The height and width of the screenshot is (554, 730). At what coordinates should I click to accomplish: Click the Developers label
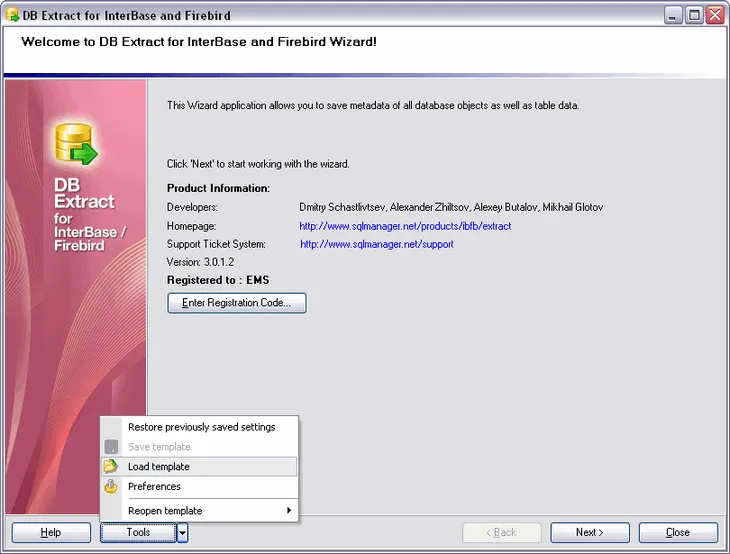coord(192,207)
